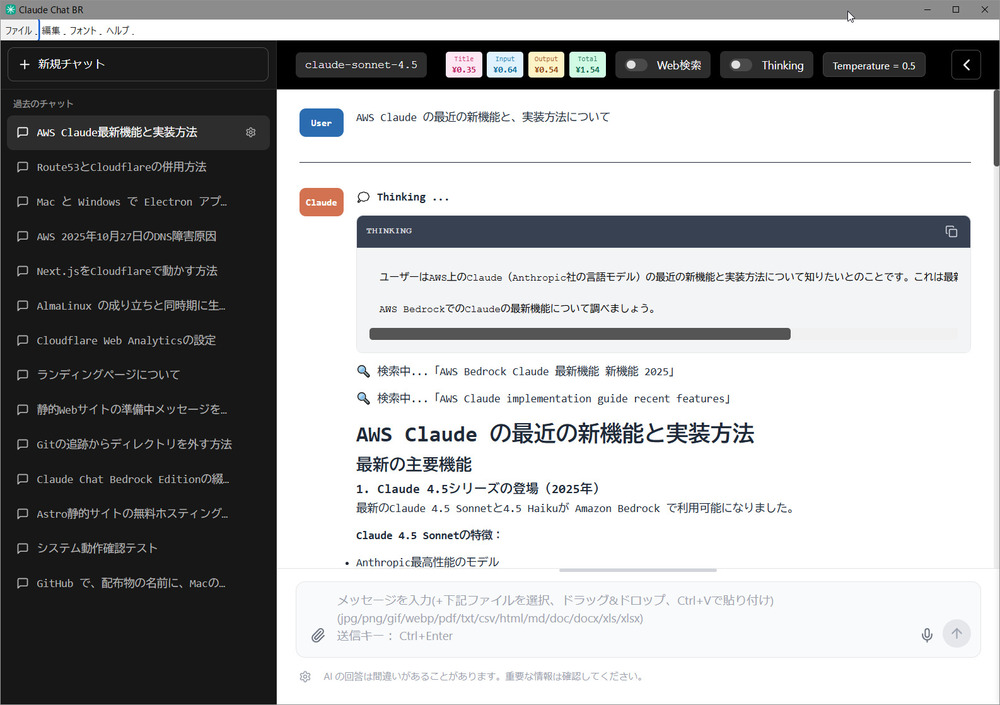Screen dimensions: 1000x705
Task: Open the Route53とCloudflareの併用方法 chat
Action: (122, 167)
